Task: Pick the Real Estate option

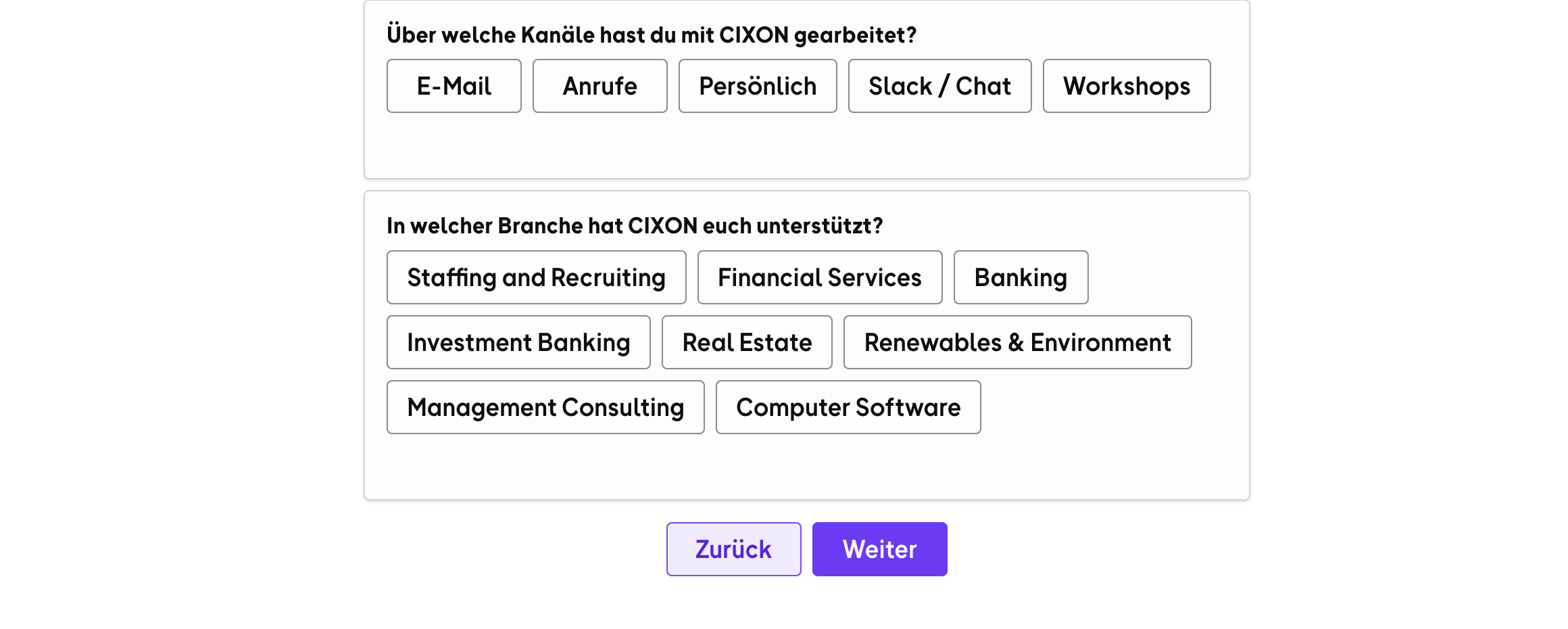Action: point(747,342)
